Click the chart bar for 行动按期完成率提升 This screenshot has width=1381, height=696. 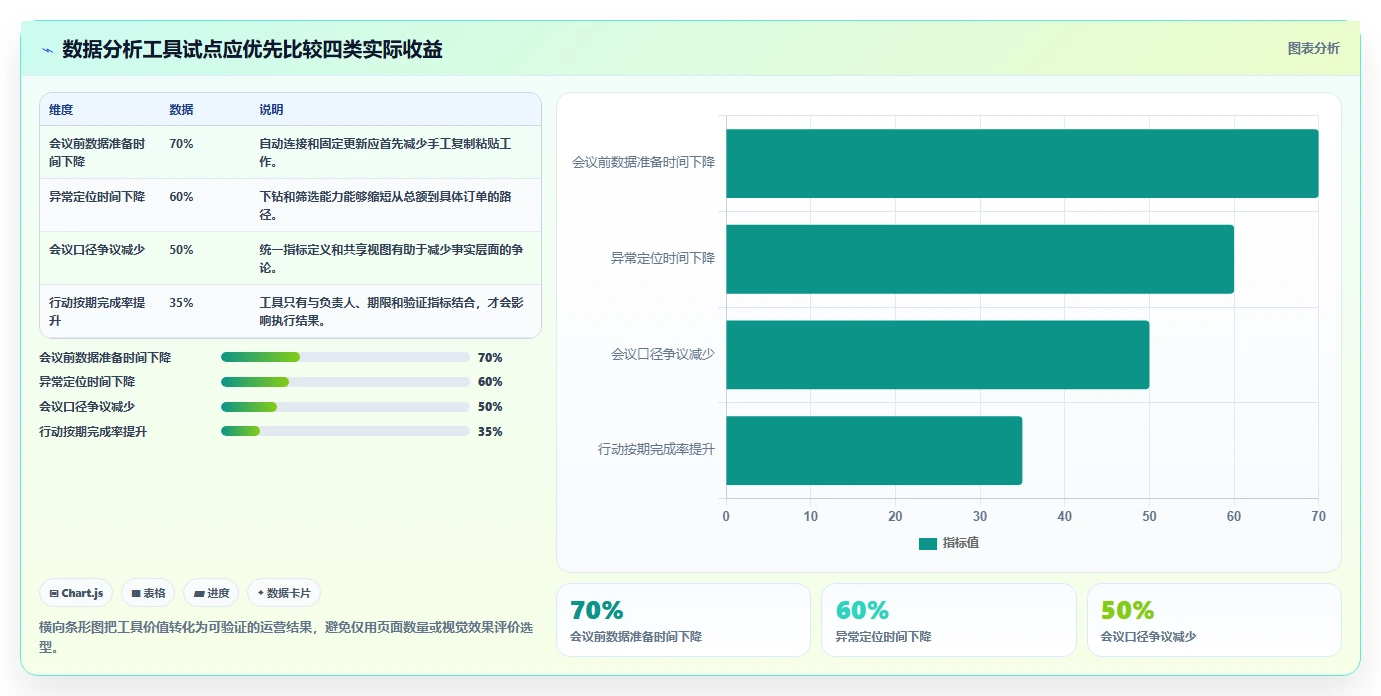[874, 450]
